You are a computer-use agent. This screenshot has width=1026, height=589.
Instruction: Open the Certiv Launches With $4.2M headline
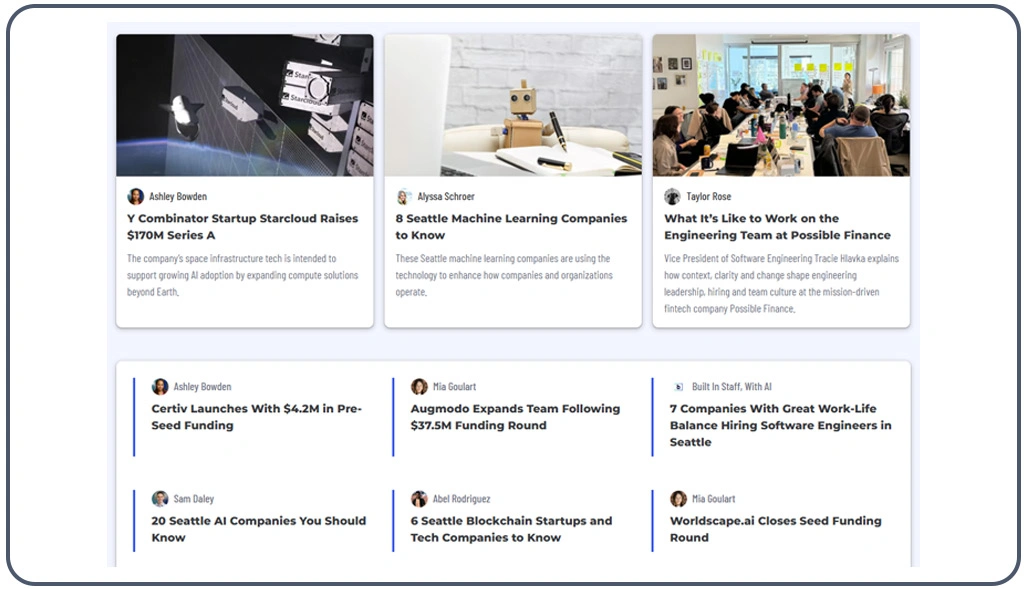[x=256, y=417]
